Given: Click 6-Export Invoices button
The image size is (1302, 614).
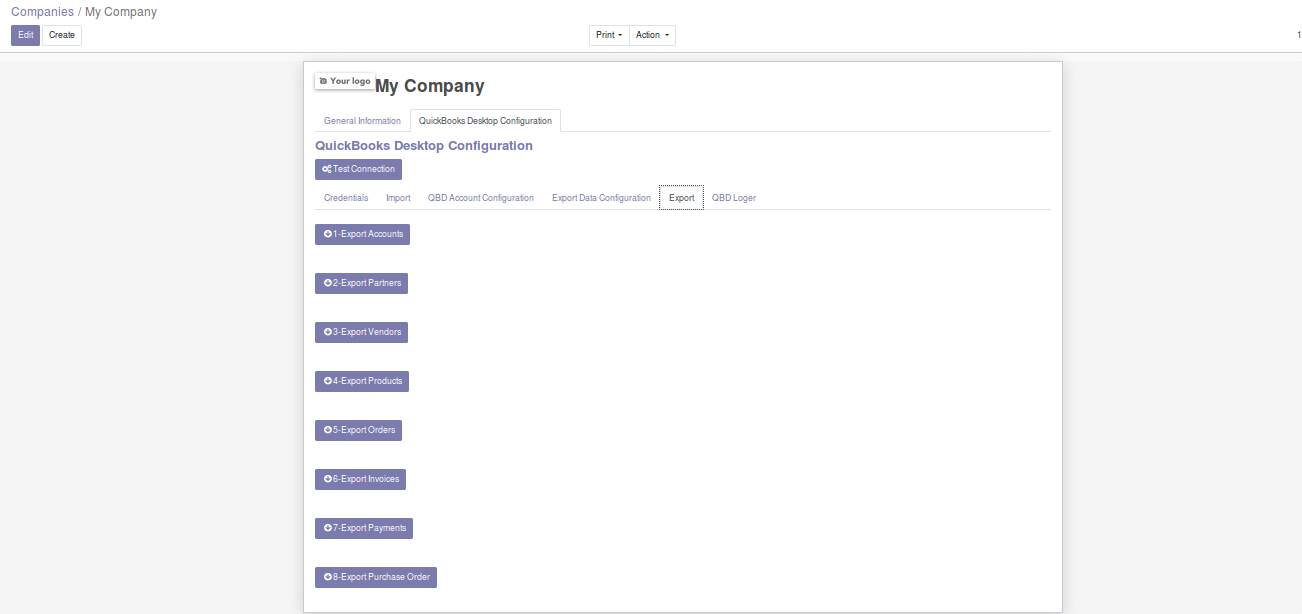Looking at the screenshot, I should click(x=360, y=479).
